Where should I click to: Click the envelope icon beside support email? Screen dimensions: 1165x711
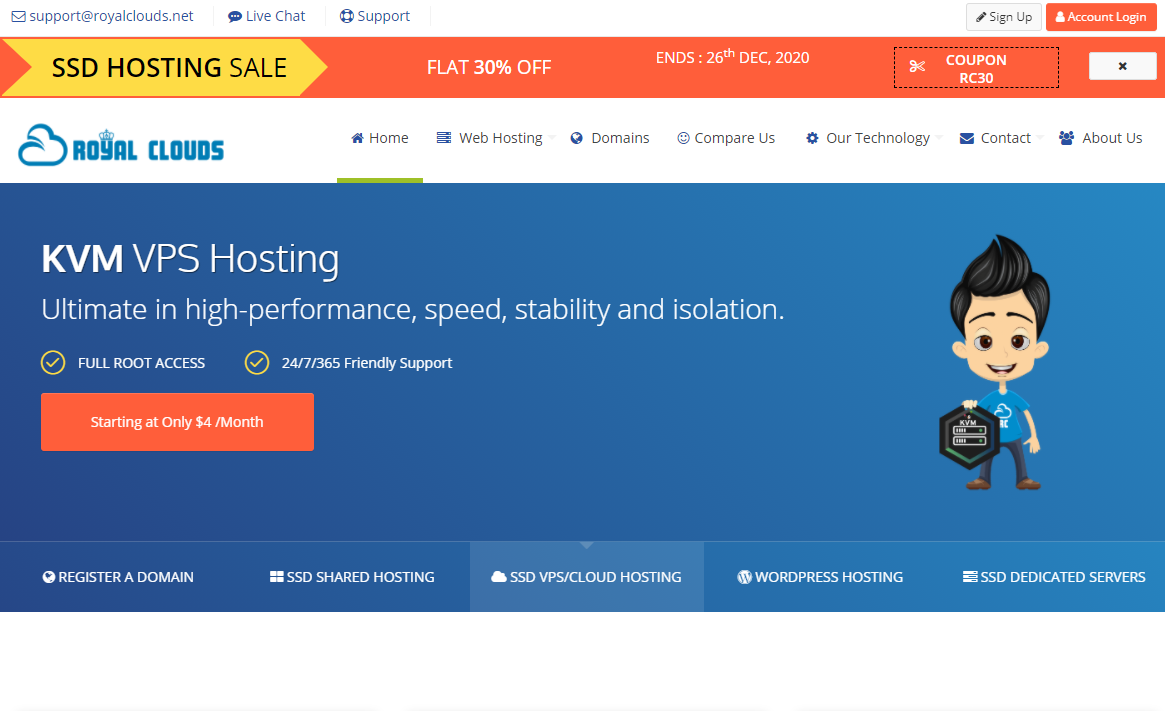19,16
